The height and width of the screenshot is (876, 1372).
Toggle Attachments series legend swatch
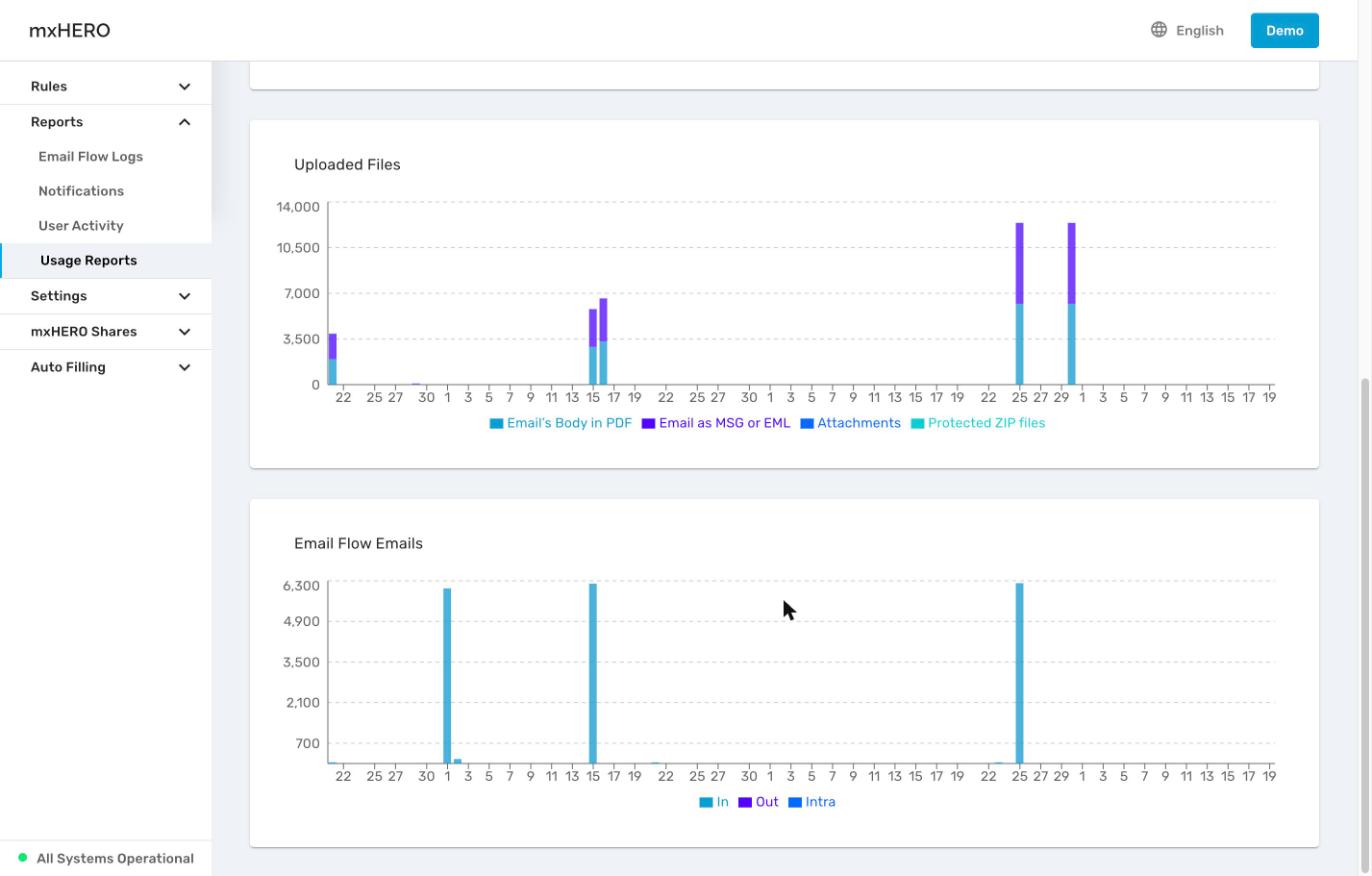click(807, 423)
